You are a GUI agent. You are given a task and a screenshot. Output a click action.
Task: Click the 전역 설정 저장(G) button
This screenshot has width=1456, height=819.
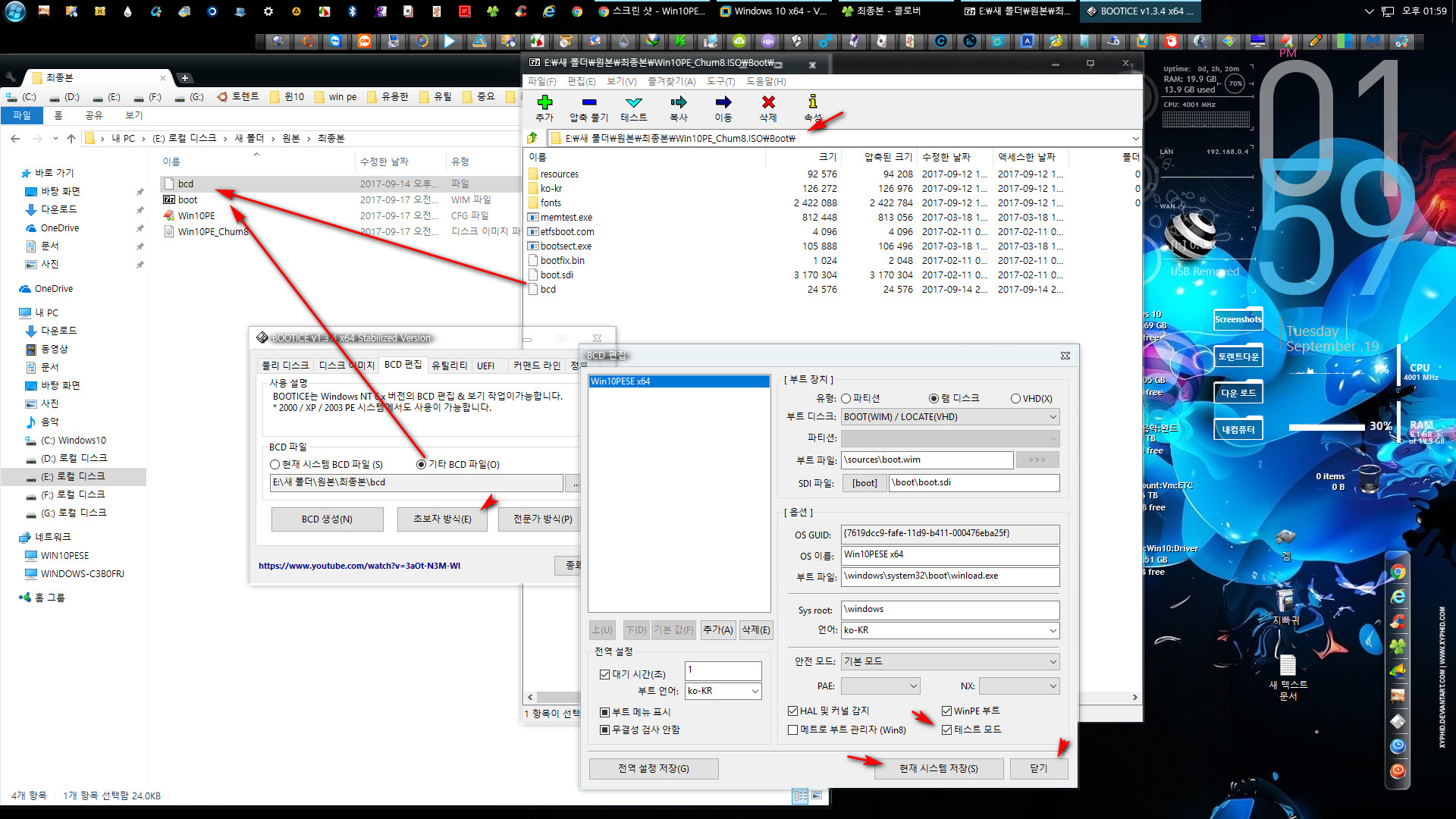pyautogui.click(x=654, y=769)
